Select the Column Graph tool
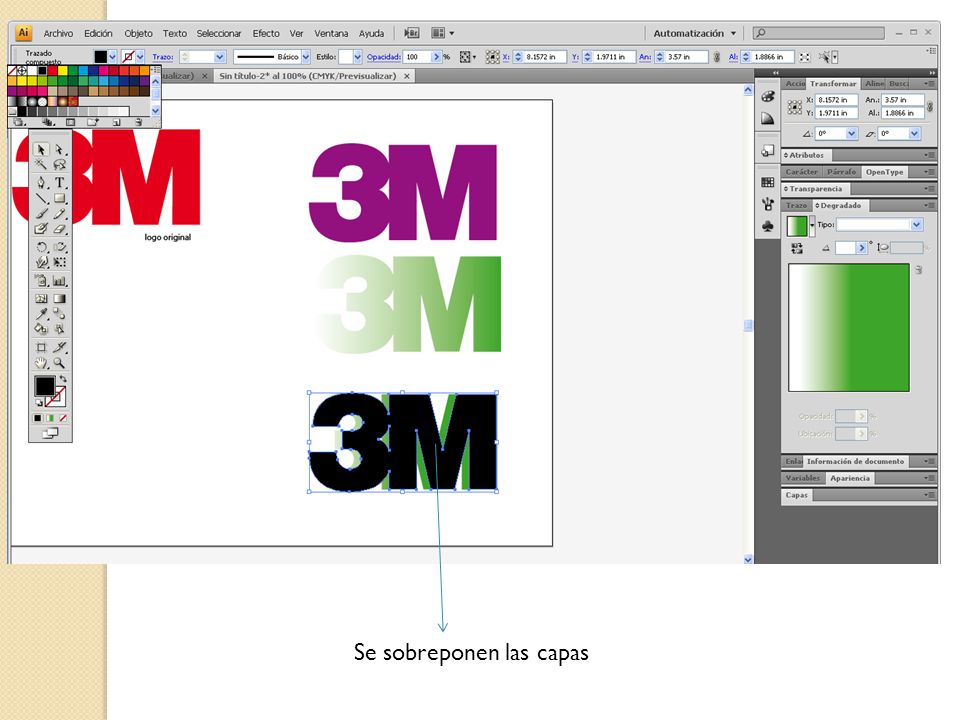Image resolution: width=960 pixels, height=720 pixels. 59,281
